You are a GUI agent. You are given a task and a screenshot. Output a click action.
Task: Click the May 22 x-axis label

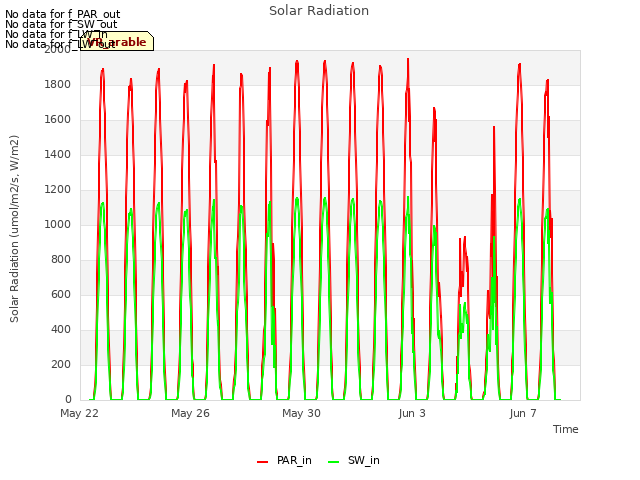(80, 413)
